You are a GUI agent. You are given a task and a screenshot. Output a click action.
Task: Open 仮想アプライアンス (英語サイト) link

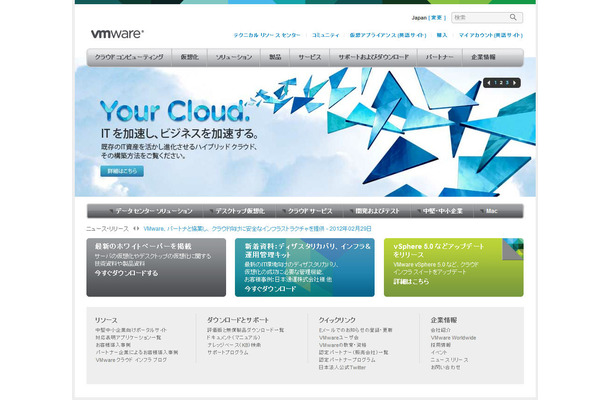click(x=388, y=35)
